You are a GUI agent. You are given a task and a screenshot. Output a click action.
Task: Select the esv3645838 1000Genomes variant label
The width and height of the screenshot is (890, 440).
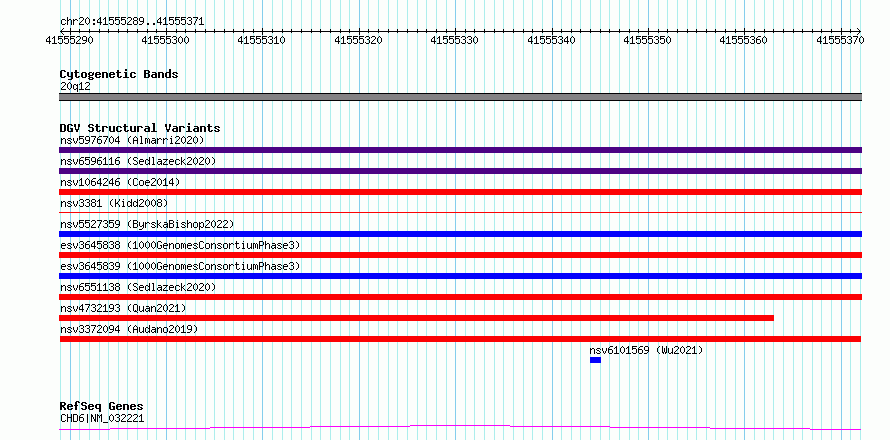tap(180, 245)
